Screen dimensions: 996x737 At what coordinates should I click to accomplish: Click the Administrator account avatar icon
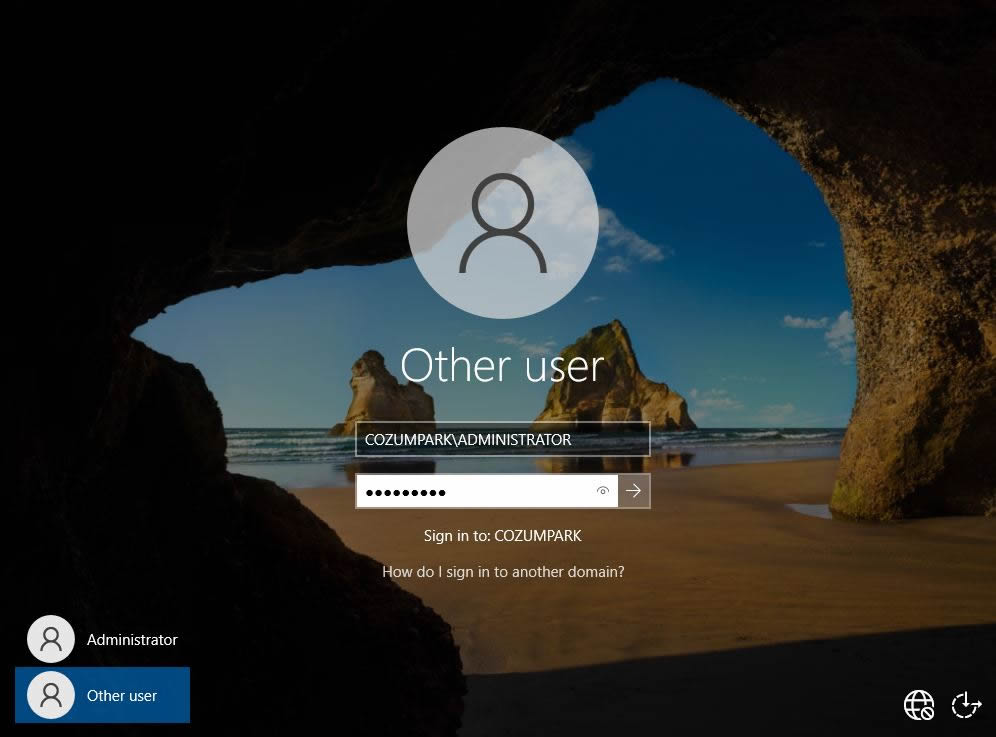pos(51,639)
